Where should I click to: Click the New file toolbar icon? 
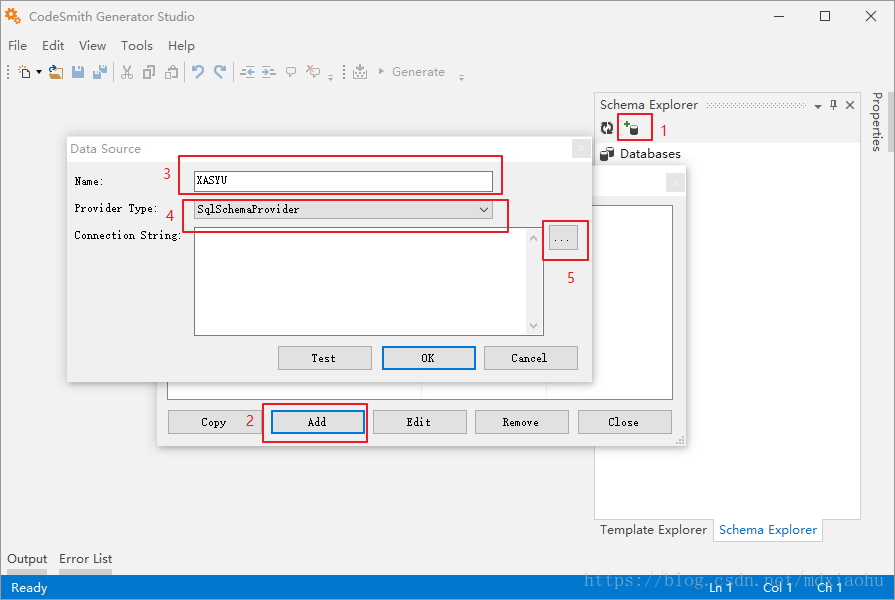click(25, 72)
